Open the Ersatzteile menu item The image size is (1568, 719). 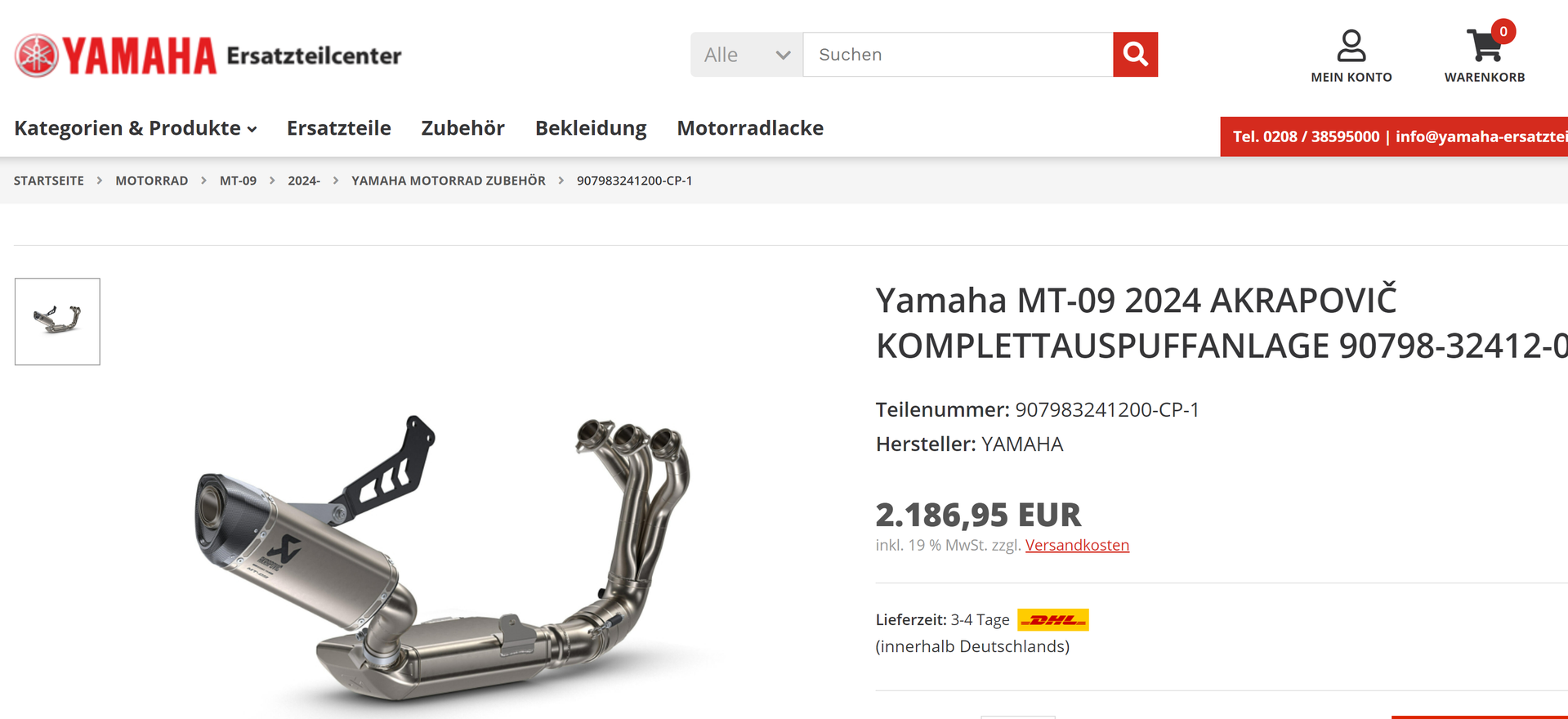[x=338, y=128]
